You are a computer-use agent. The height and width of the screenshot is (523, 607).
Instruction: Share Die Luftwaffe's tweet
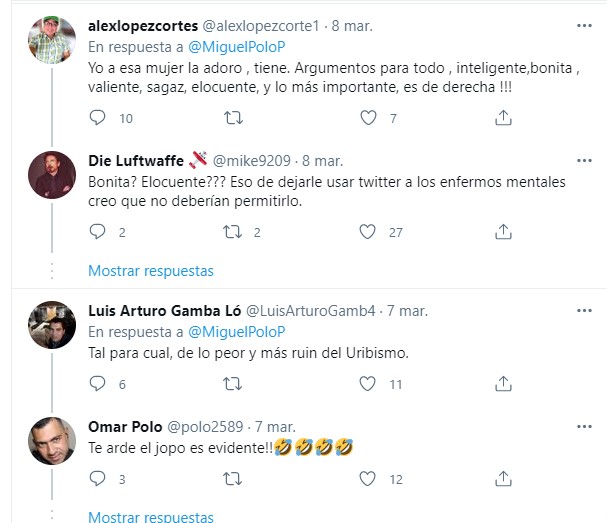[504, 232]
